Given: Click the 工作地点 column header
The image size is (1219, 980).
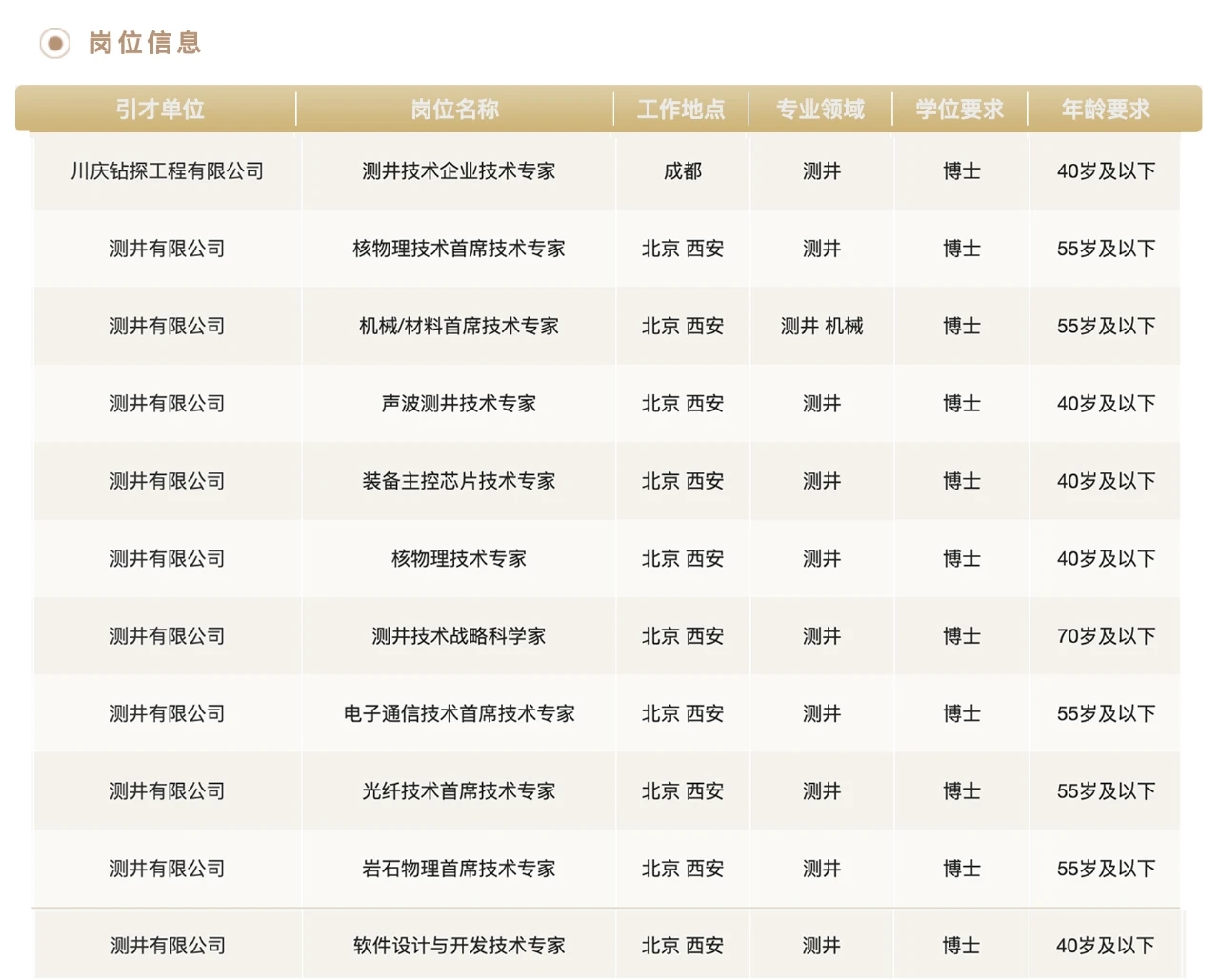Looking at the screenshot, I should coord(682,110).
